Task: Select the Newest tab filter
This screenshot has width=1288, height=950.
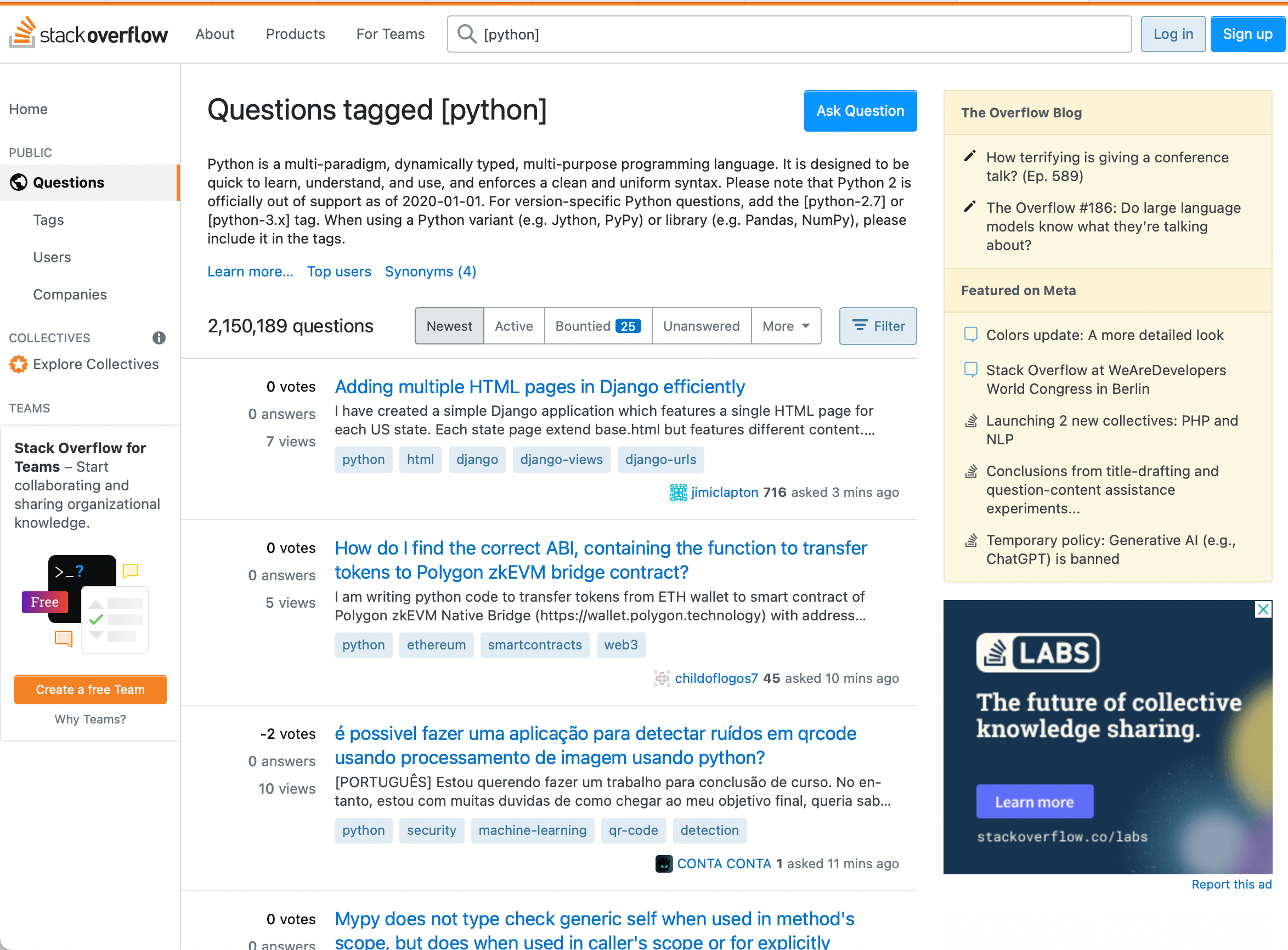Action: pos(449,324)
